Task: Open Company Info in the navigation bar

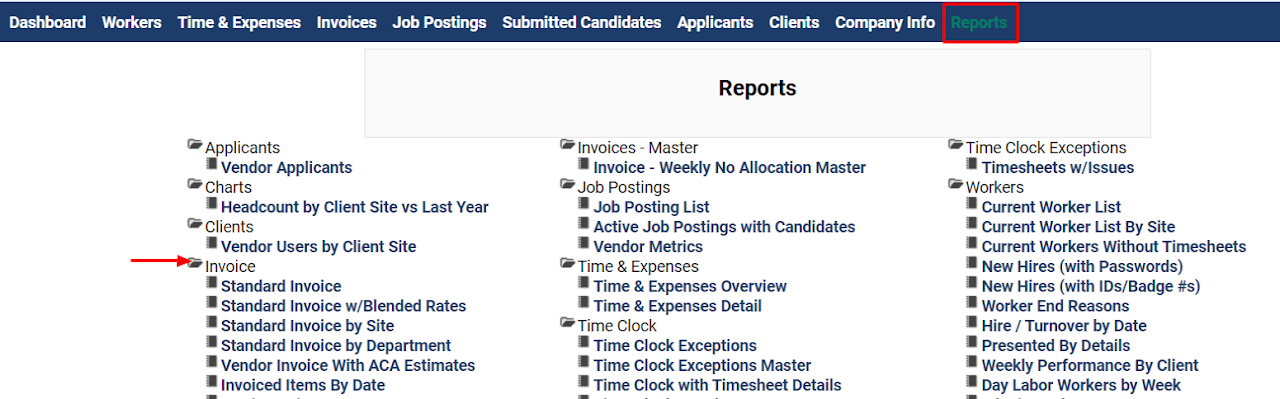Action: (x=885, y=22)
